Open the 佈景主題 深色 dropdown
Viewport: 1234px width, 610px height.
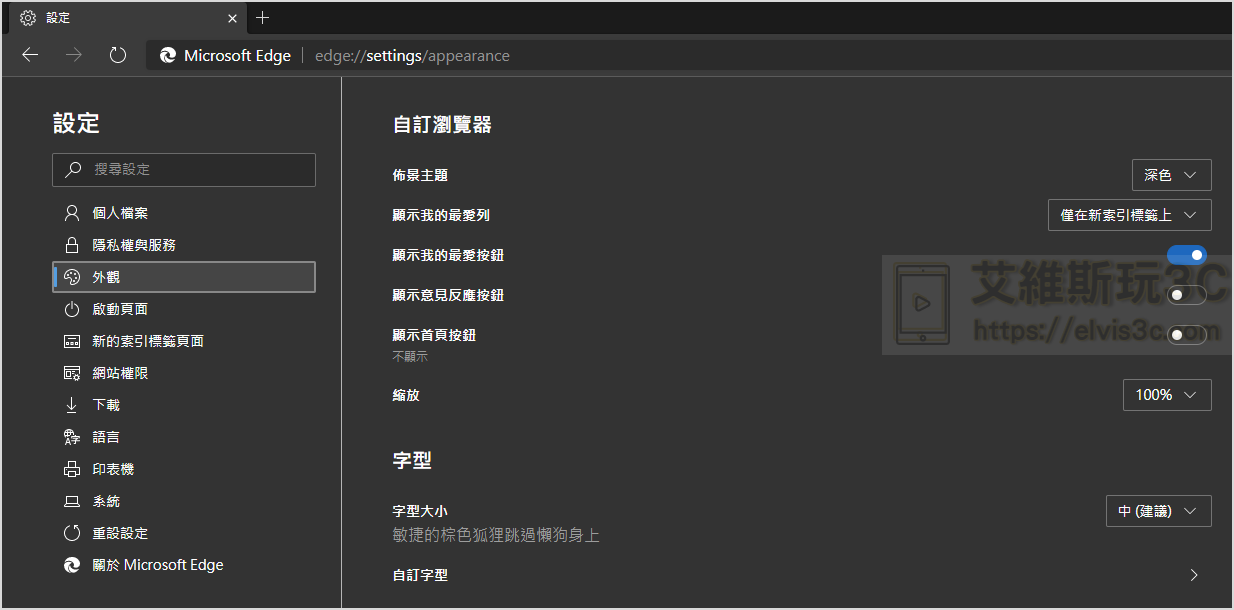(x=1171, y=175)
